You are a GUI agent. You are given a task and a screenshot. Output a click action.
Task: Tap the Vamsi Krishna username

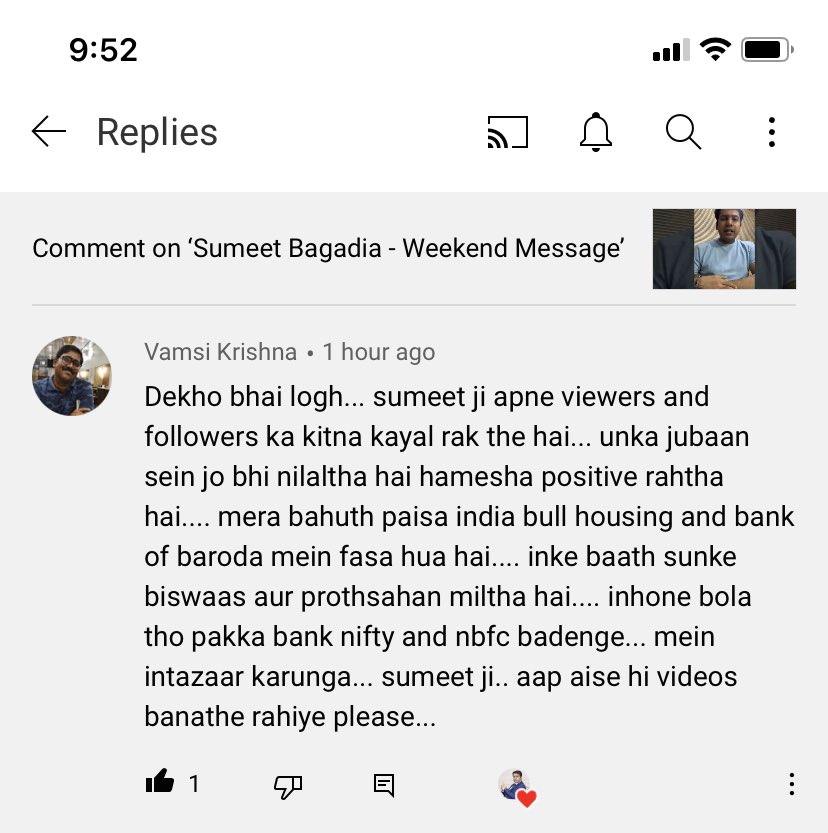point(220,352)
